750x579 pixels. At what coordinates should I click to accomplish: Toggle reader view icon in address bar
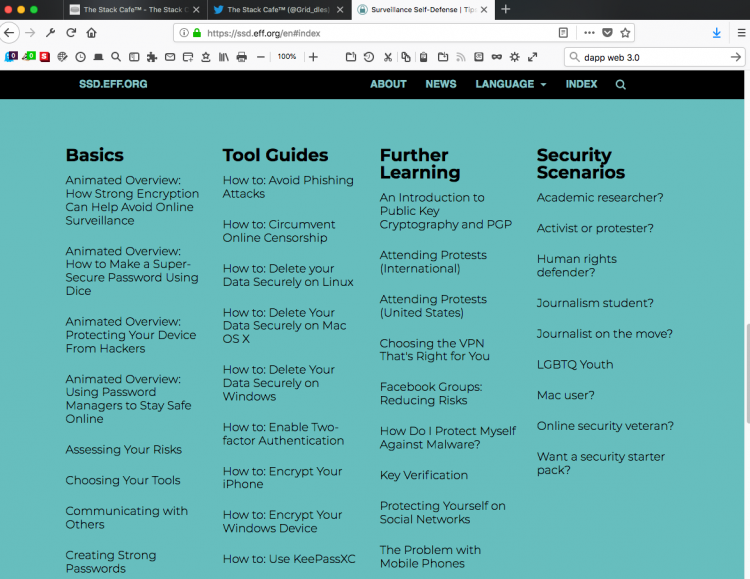tap(563, 33)
